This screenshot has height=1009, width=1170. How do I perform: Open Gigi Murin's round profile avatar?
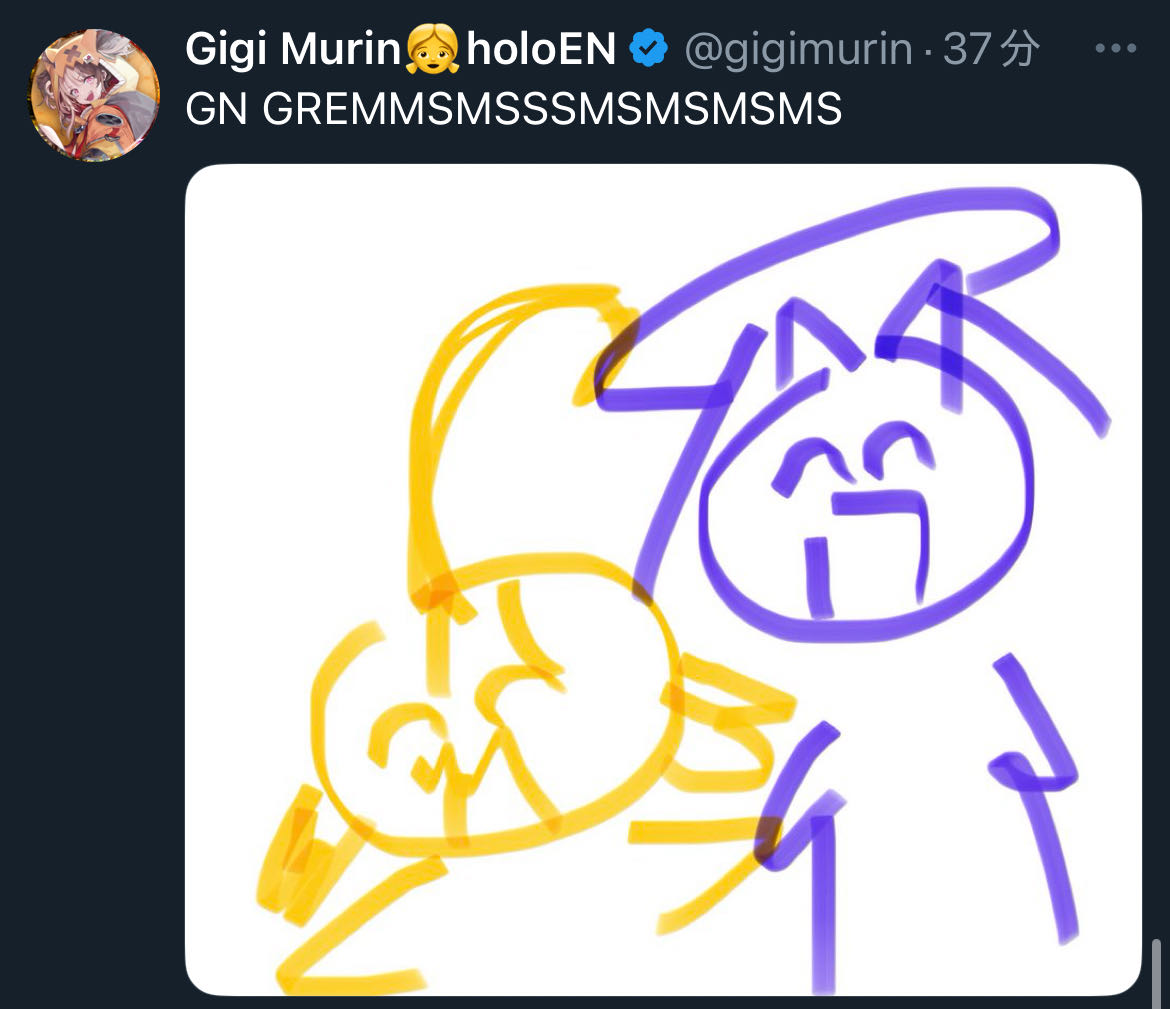[x=94, y=95]
